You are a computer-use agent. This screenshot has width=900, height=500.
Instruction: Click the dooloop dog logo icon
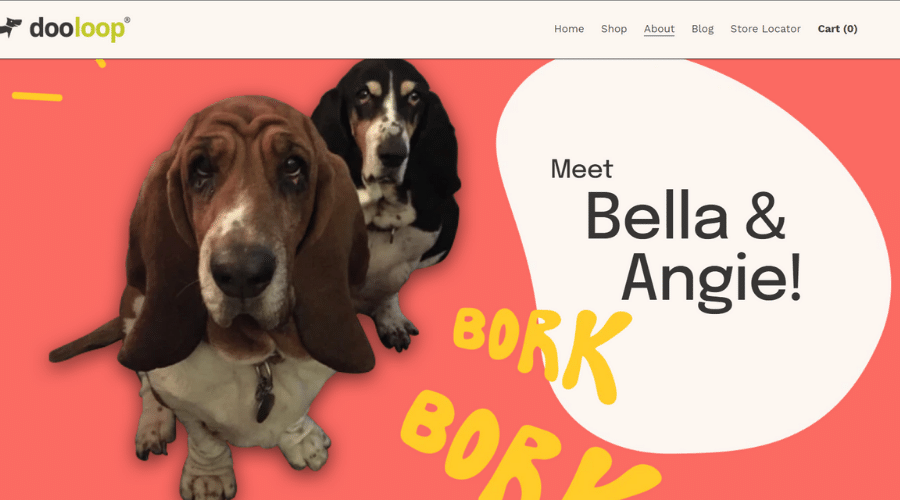pos(10,28)
